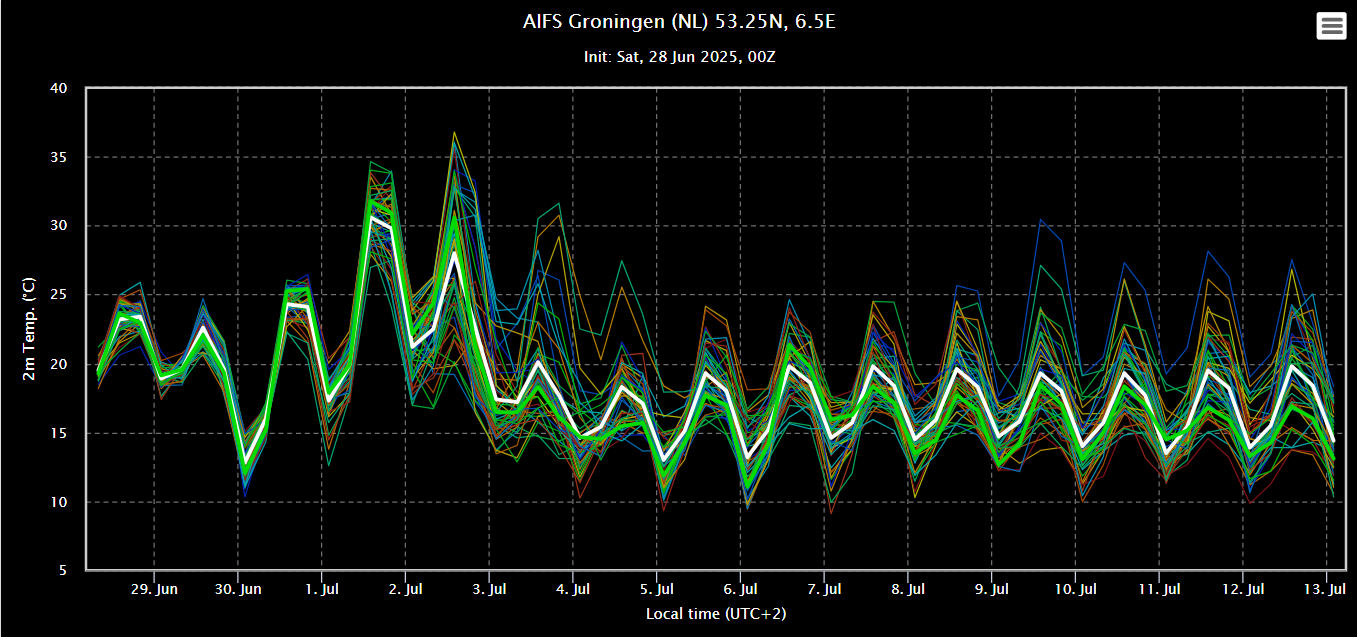The image size is (1357, 637).
Task: Click the '7. Jul' x-axis label
Action: (824, 589)
